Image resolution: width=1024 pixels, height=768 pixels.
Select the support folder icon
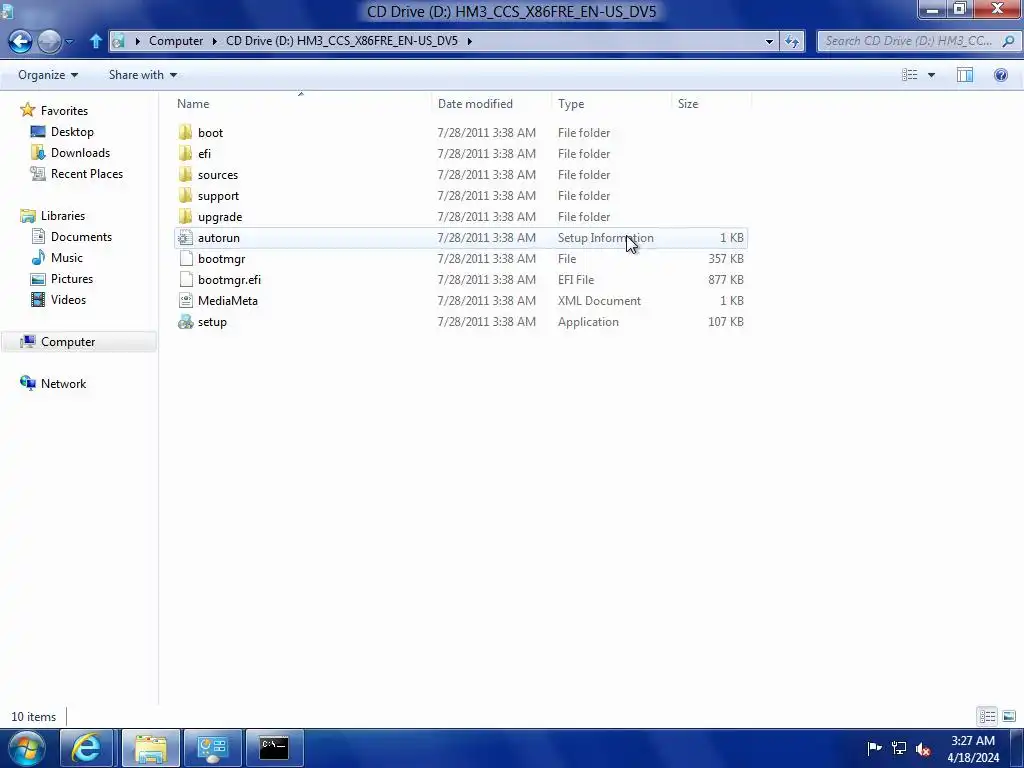tap(185, 195)
